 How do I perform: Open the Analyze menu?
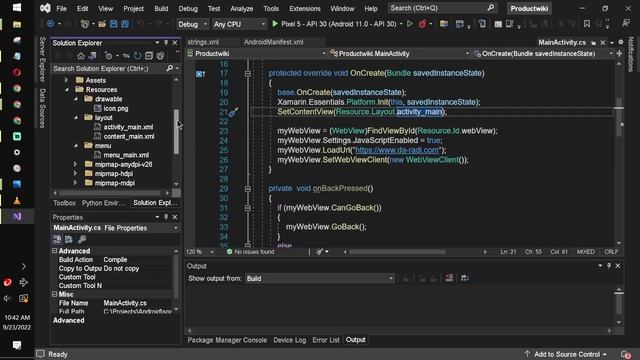(x=242, y=9)
